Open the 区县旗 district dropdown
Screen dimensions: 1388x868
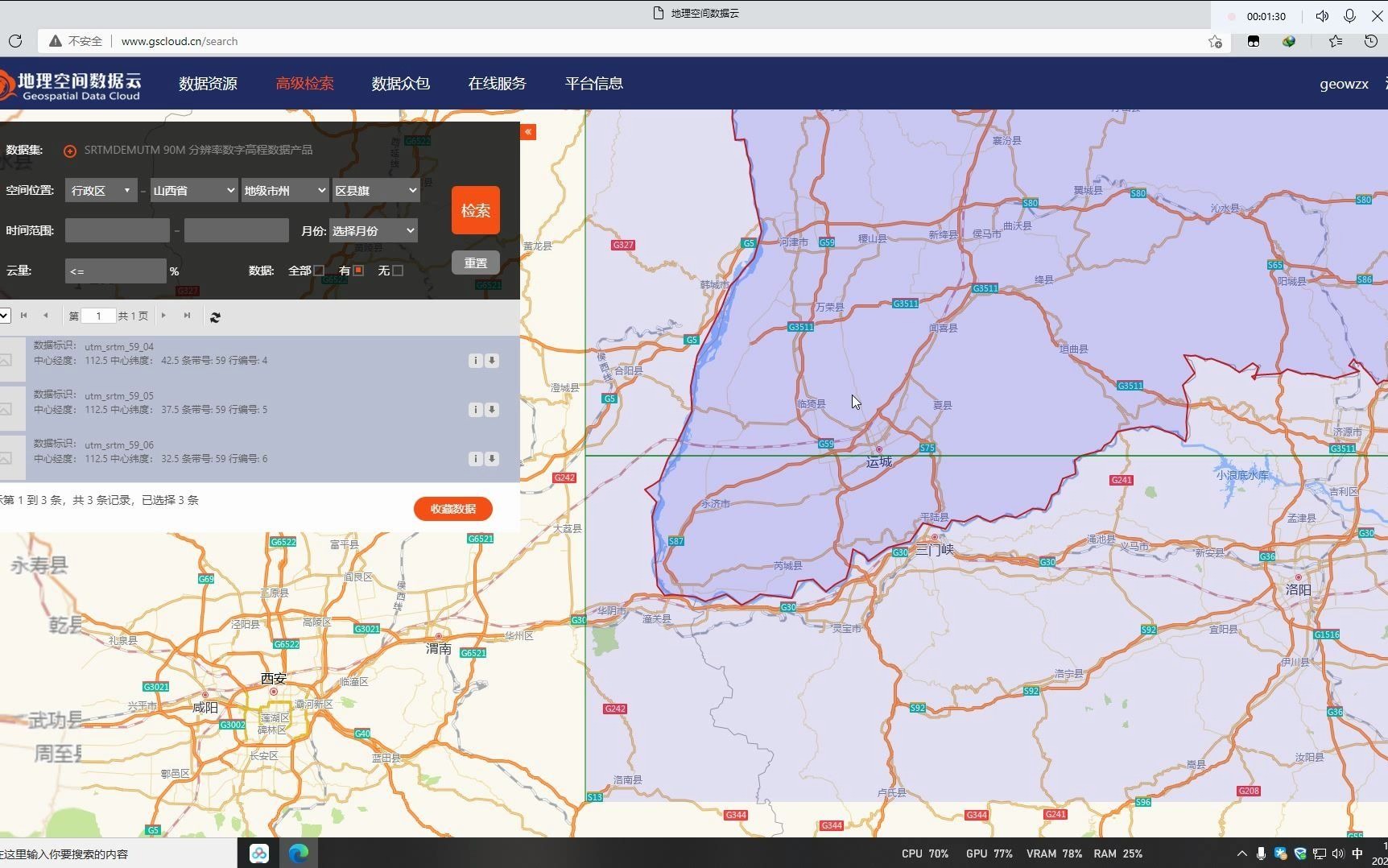click(x=375, y=190)
